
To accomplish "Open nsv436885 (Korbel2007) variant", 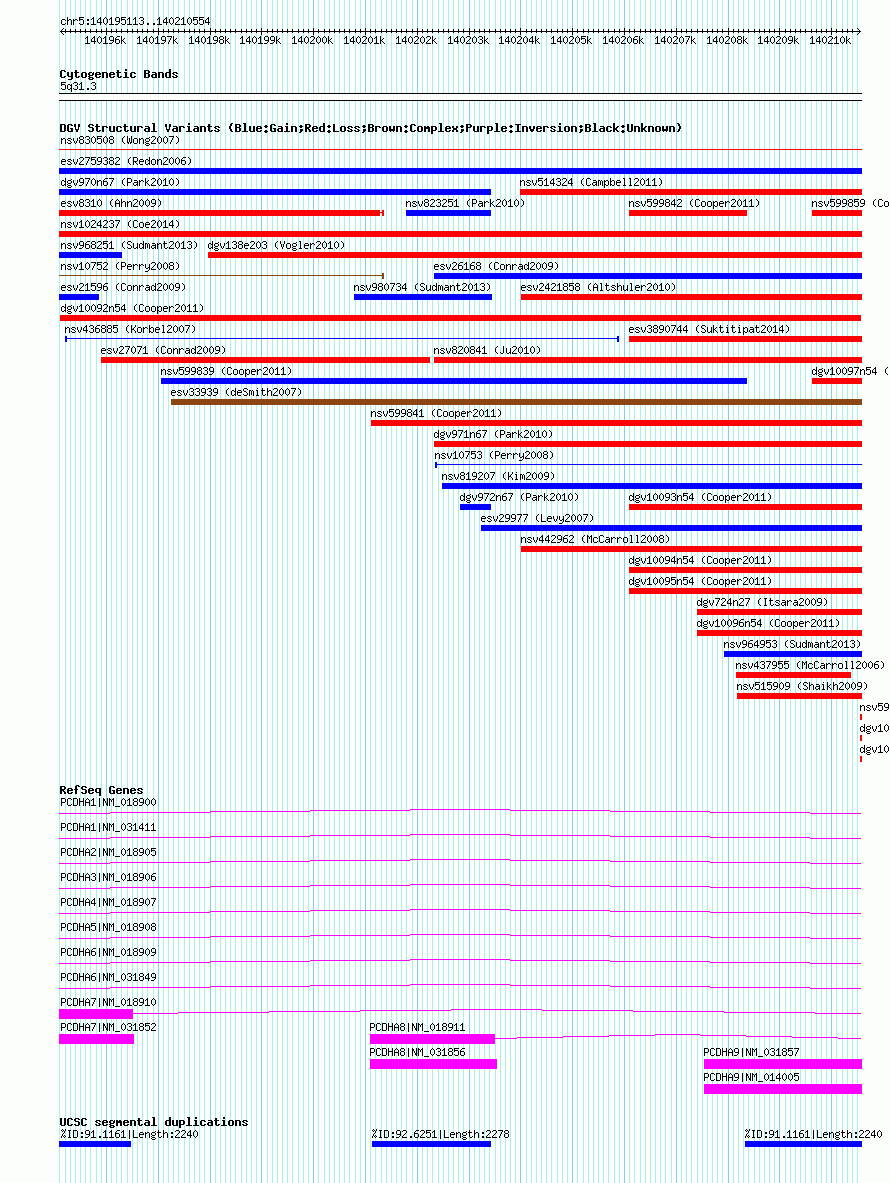I will click(342, 340).
